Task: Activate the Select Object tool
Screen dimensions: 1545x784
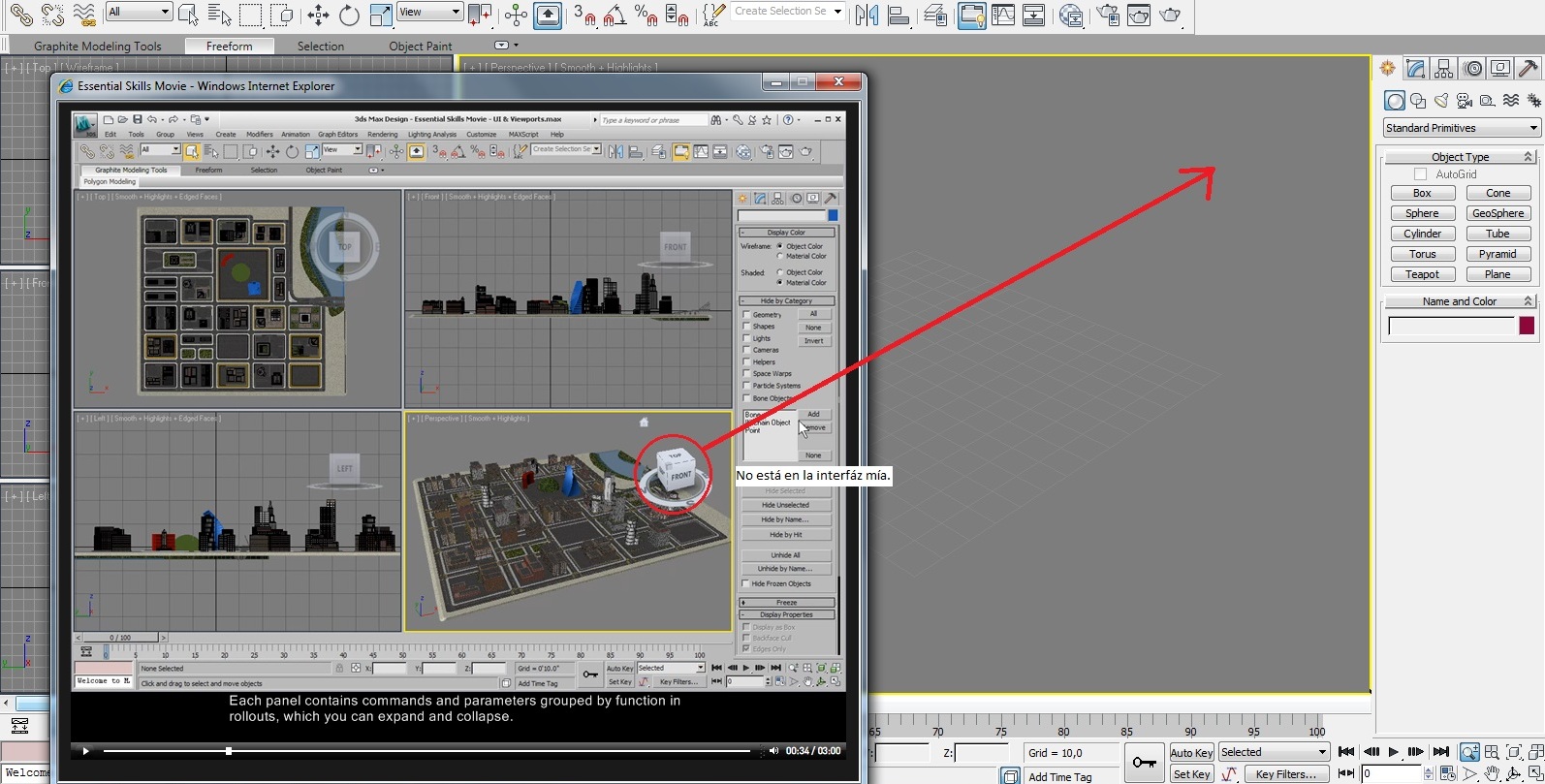Action: (188, 15)
